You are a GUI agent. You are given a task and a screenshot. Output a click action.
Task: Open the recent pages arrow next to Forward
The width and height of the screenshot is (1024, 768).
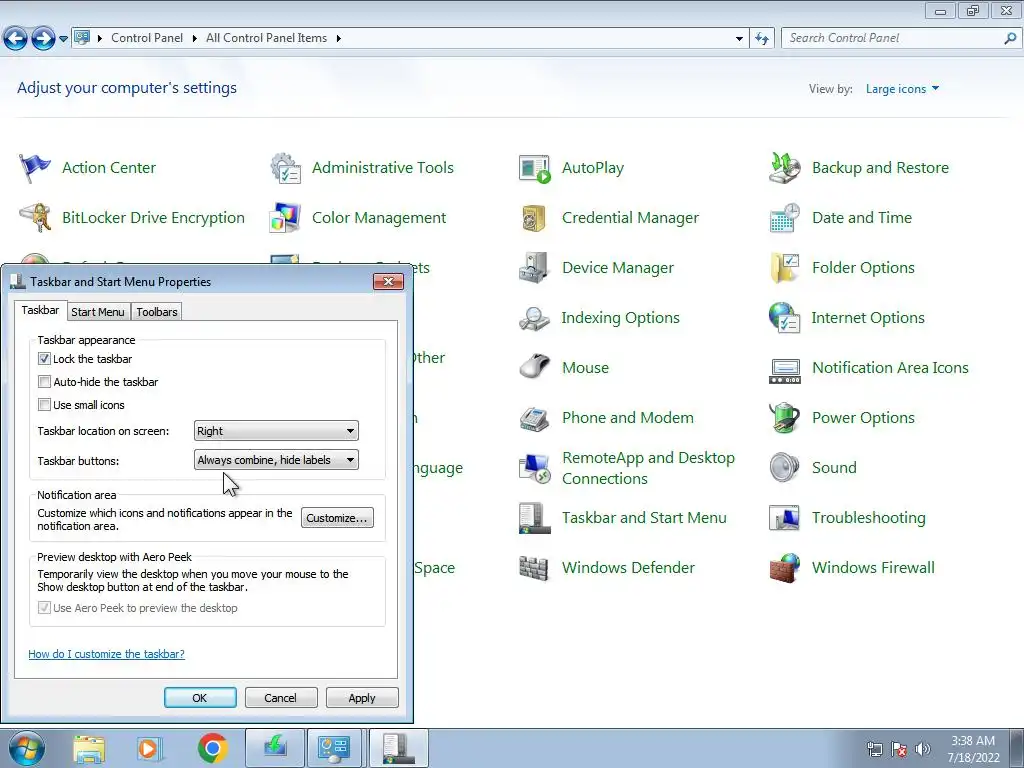[x=63, y=39]
